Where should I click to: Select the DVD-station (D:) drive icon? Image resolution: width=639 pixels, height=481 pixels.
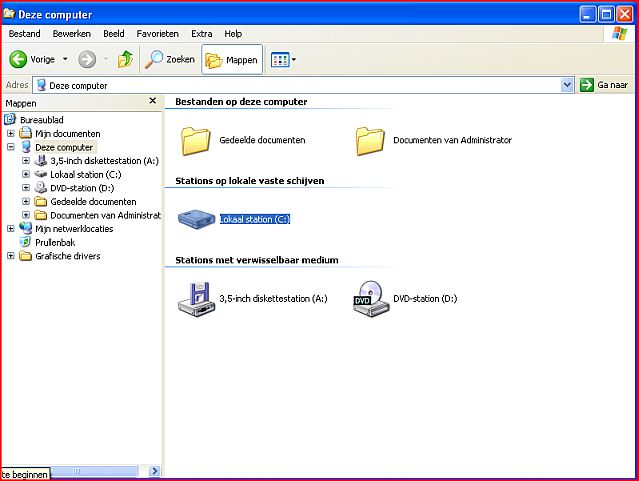(368, 298)
